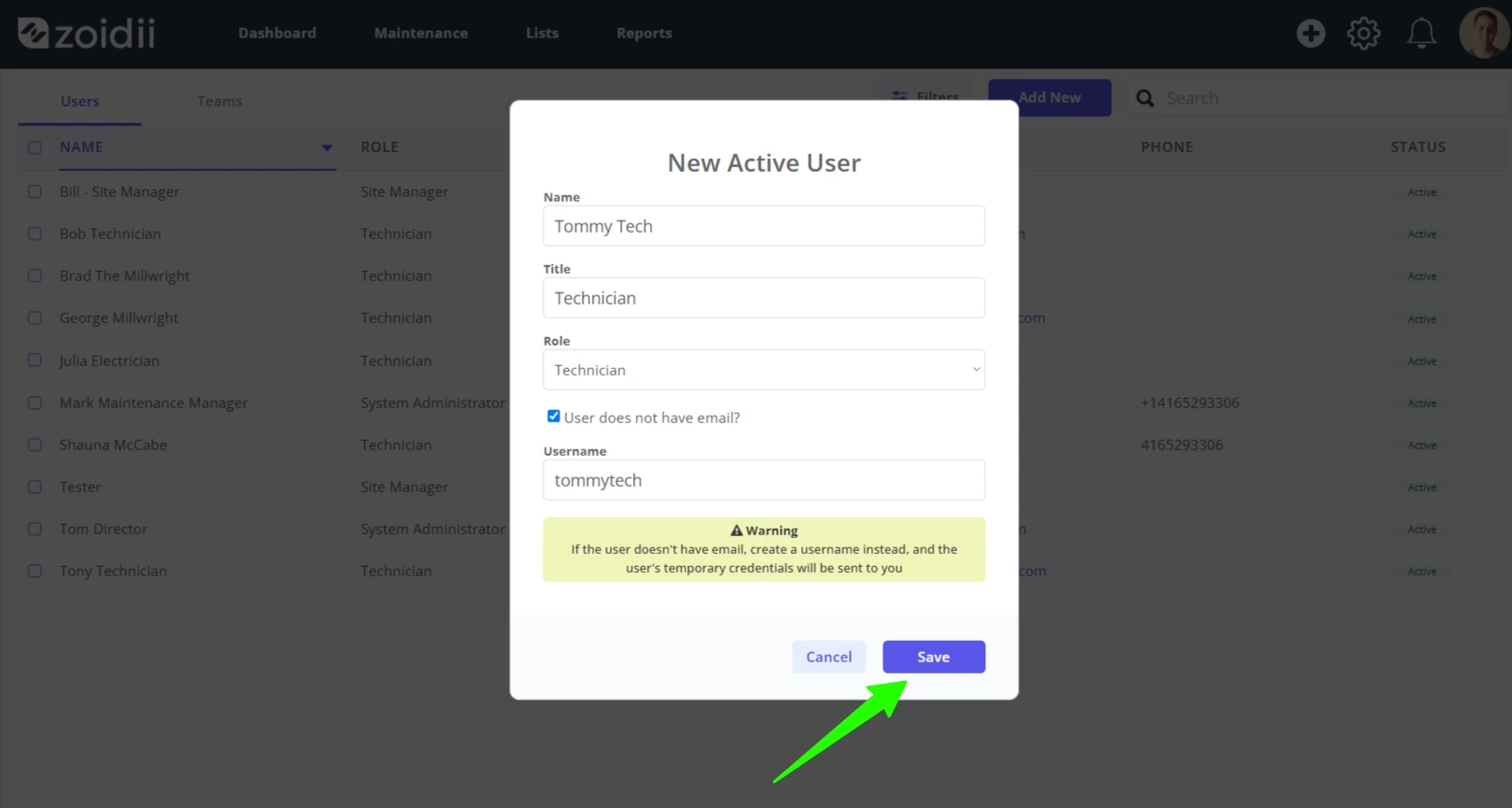Open the Maintenance menu

tap(421, 33)
